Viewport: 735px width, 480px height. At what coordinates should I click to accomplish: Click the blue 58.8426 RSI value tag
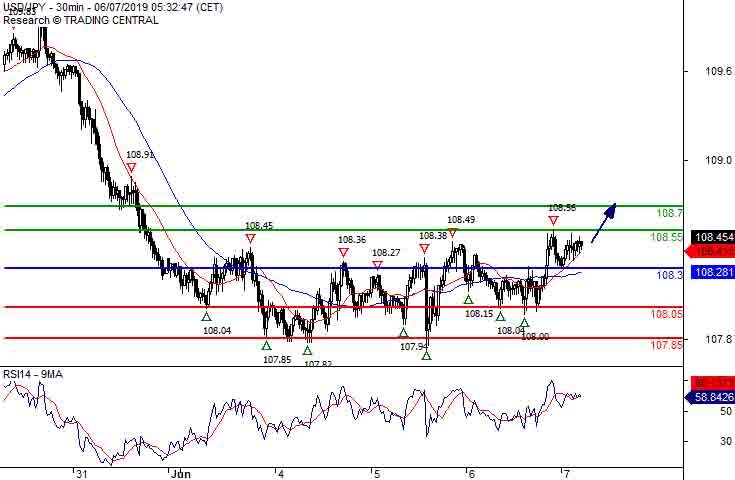[711, 398]
